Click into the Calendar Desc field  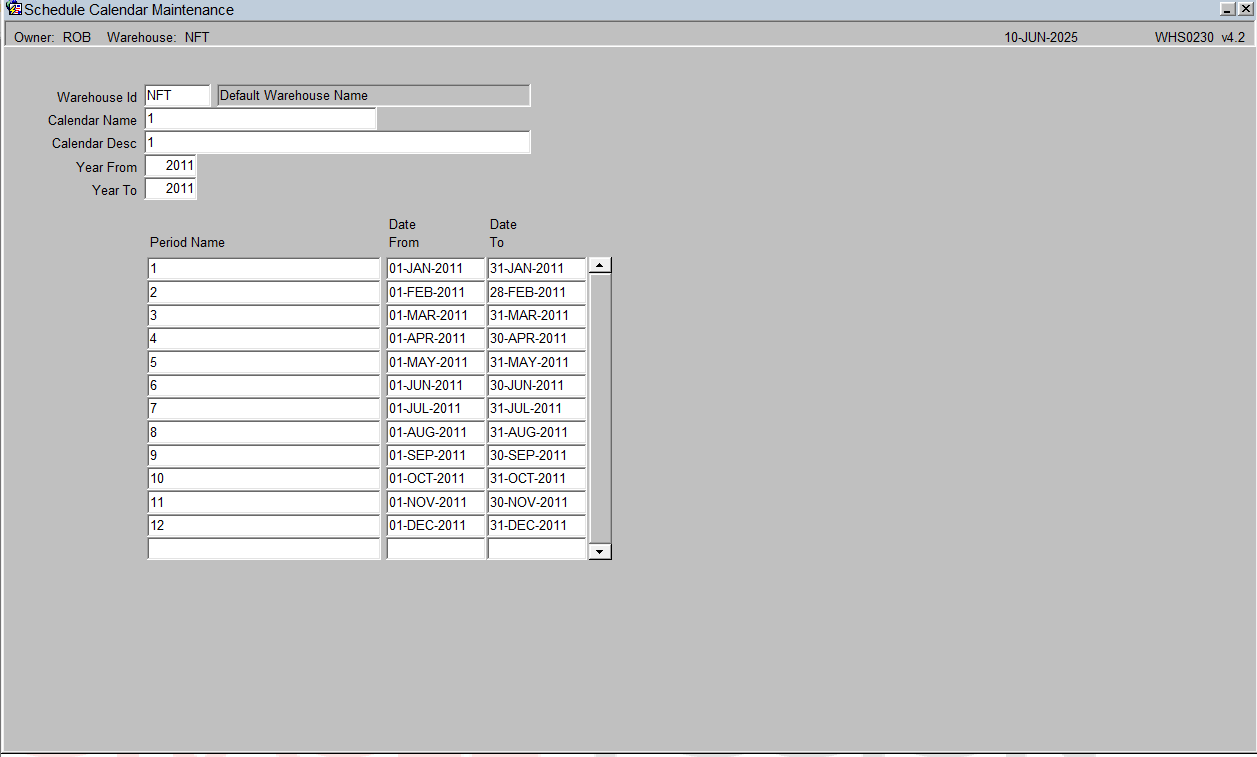pos(338,143)
